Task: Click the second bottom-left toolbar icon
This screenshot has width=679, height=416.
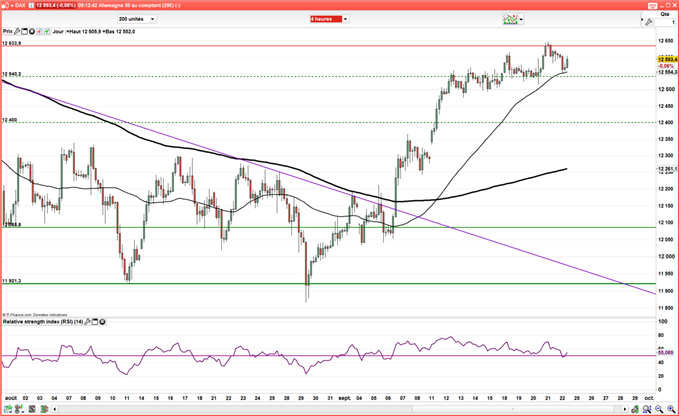Action: pyautogui.click(x=19, y=409)
